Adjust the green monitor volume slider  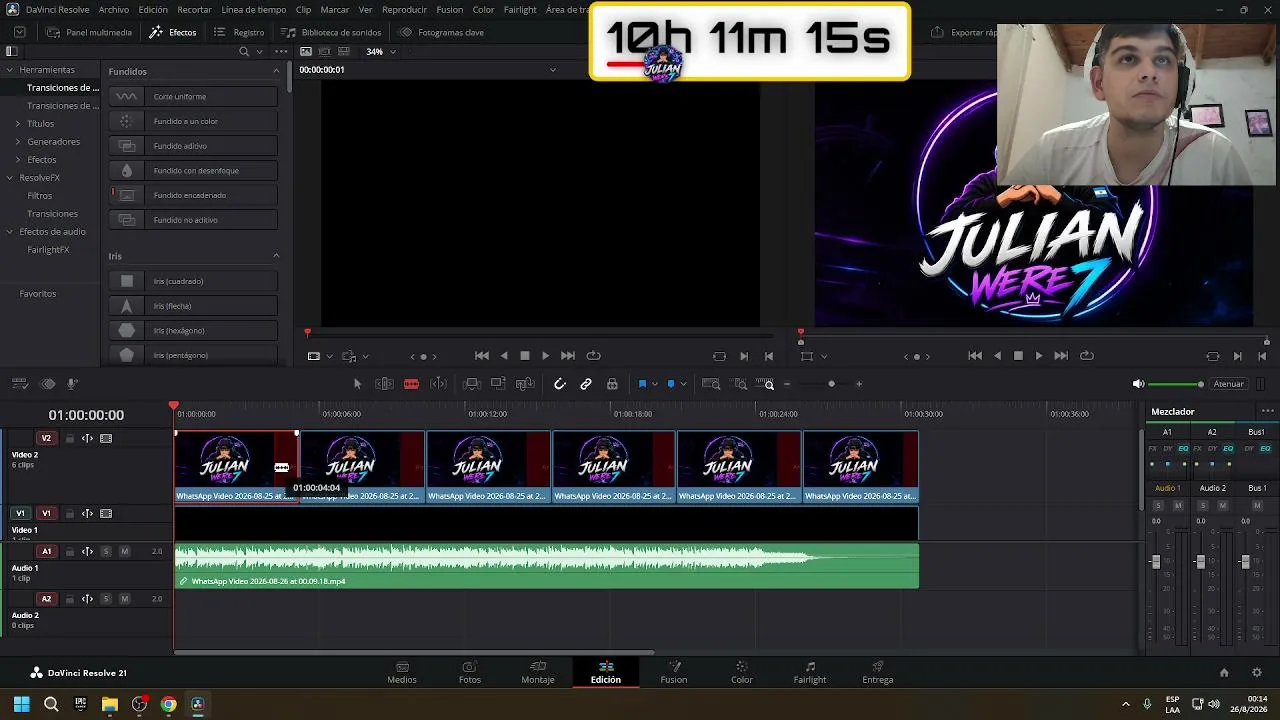coord(1176,384)
